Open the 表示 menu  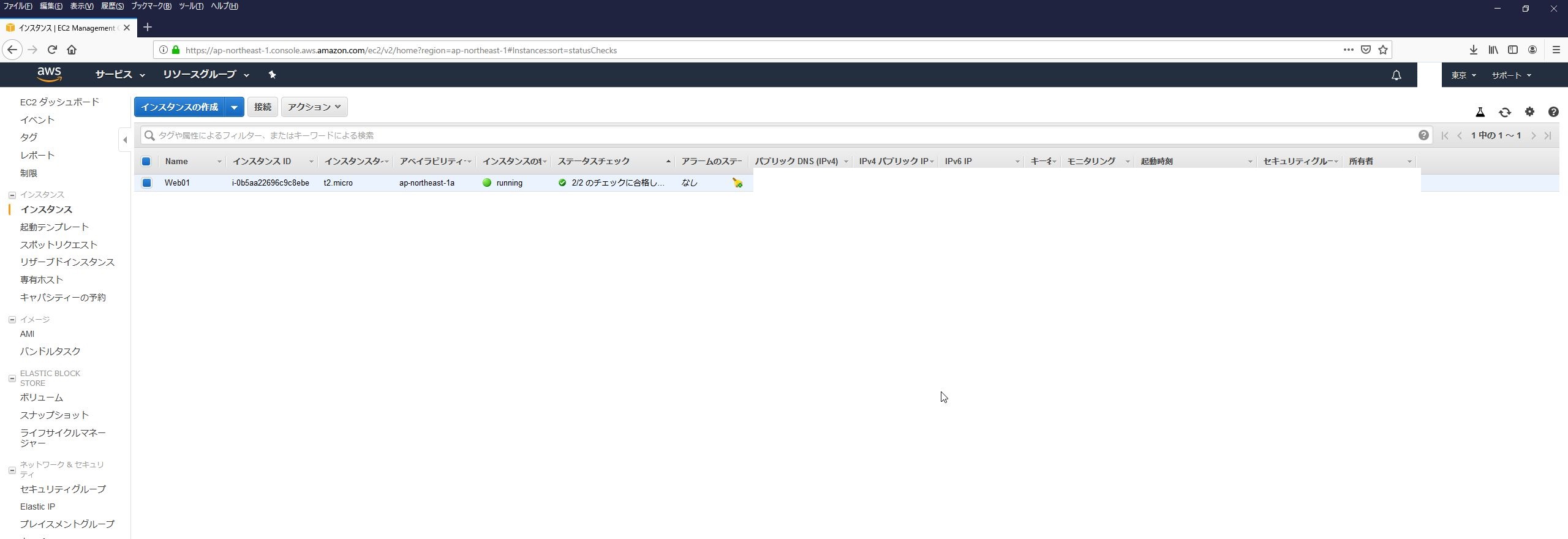[81, 6]
